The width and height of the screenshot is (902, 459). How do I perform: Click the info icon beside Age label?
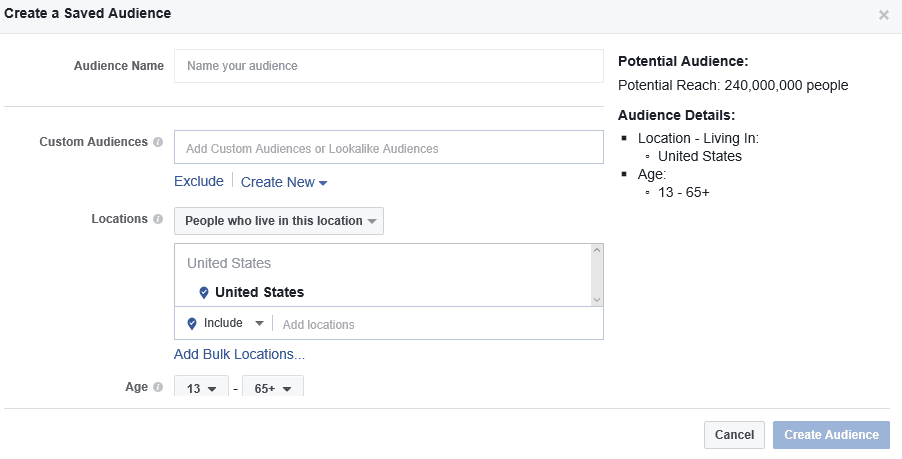tap(158, 387)
